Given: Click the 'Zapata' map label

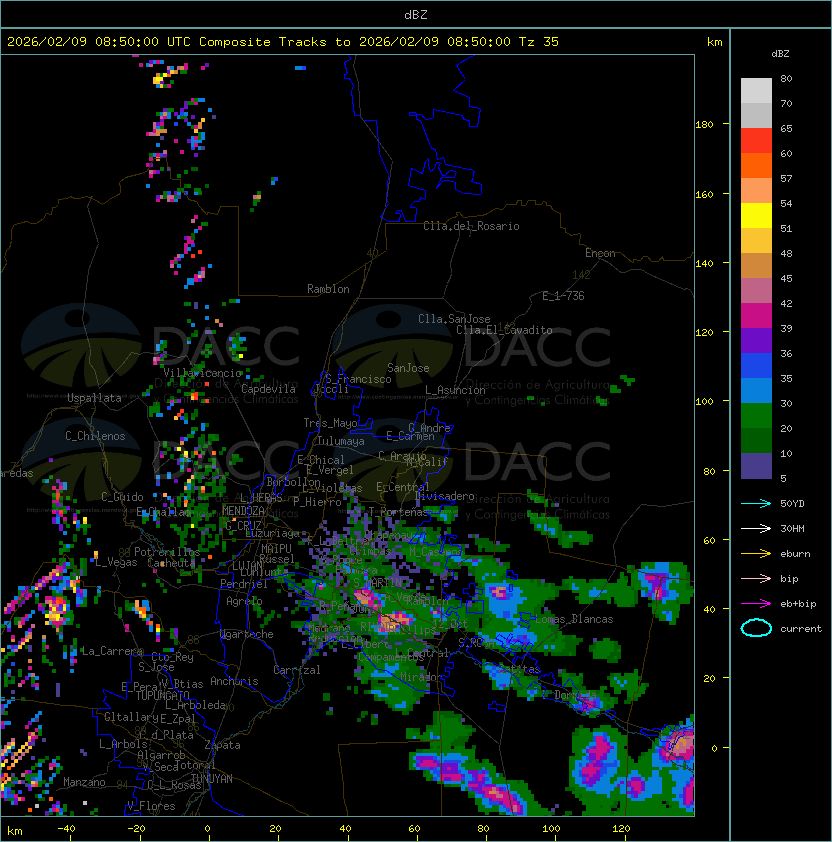Looking at the screenshot, I should tap(222, 745).
